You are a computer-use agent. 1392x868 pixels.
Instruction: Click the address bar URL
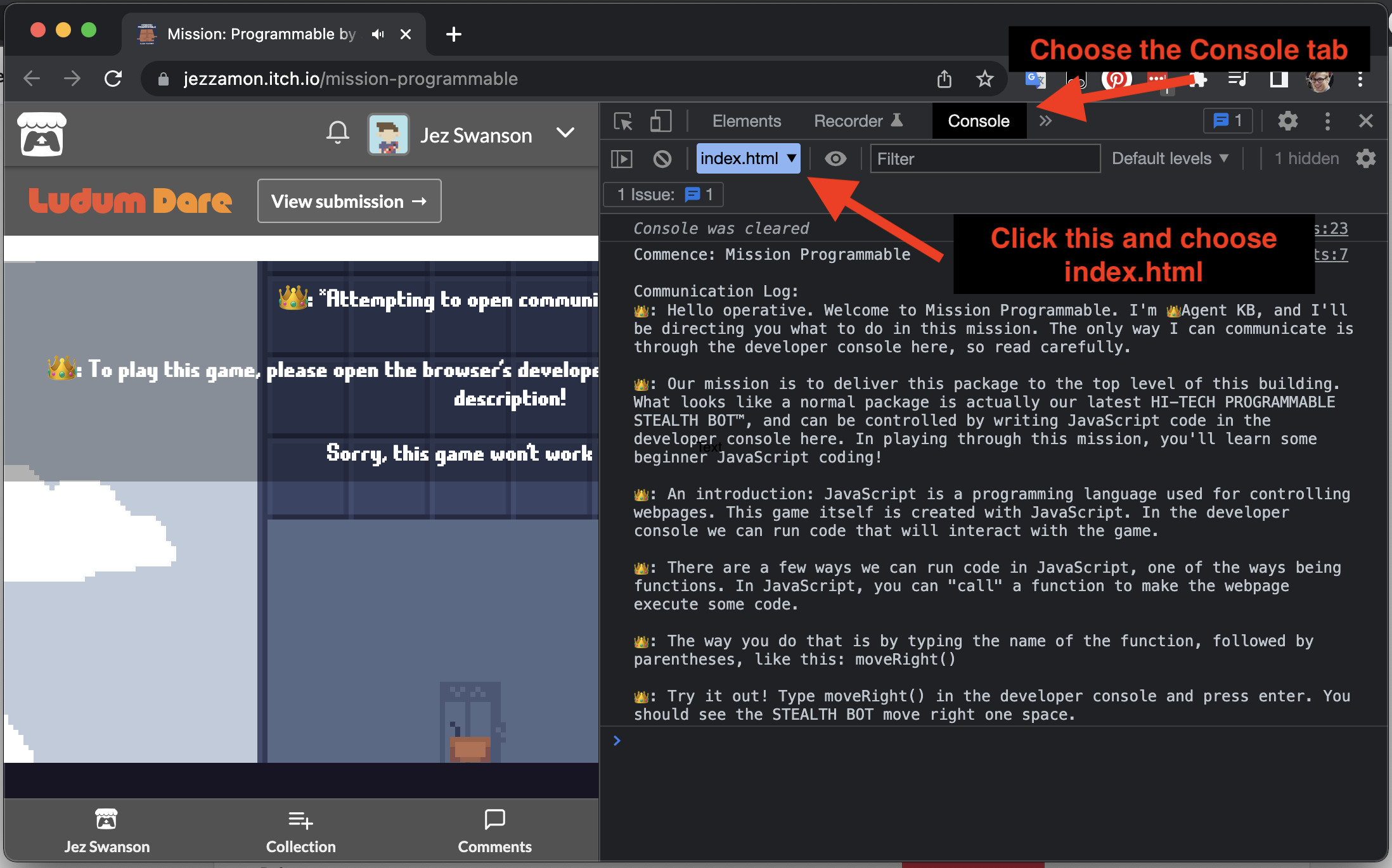point(351,79)
